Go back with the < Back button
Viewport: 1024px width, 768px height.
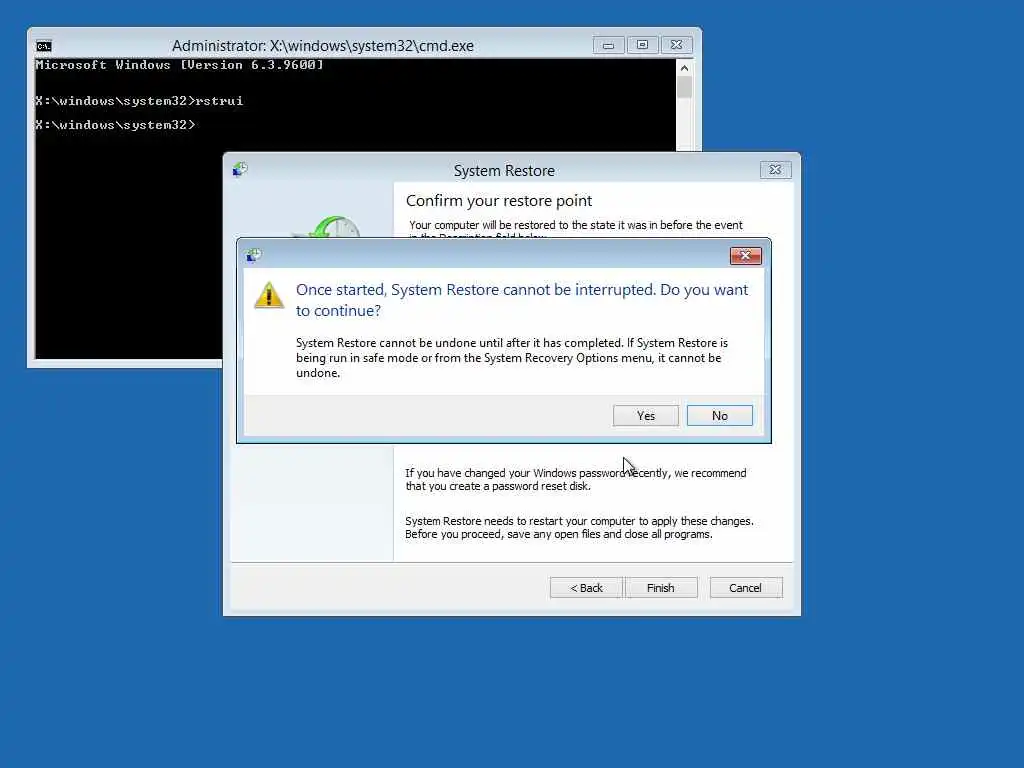point(586,588)
